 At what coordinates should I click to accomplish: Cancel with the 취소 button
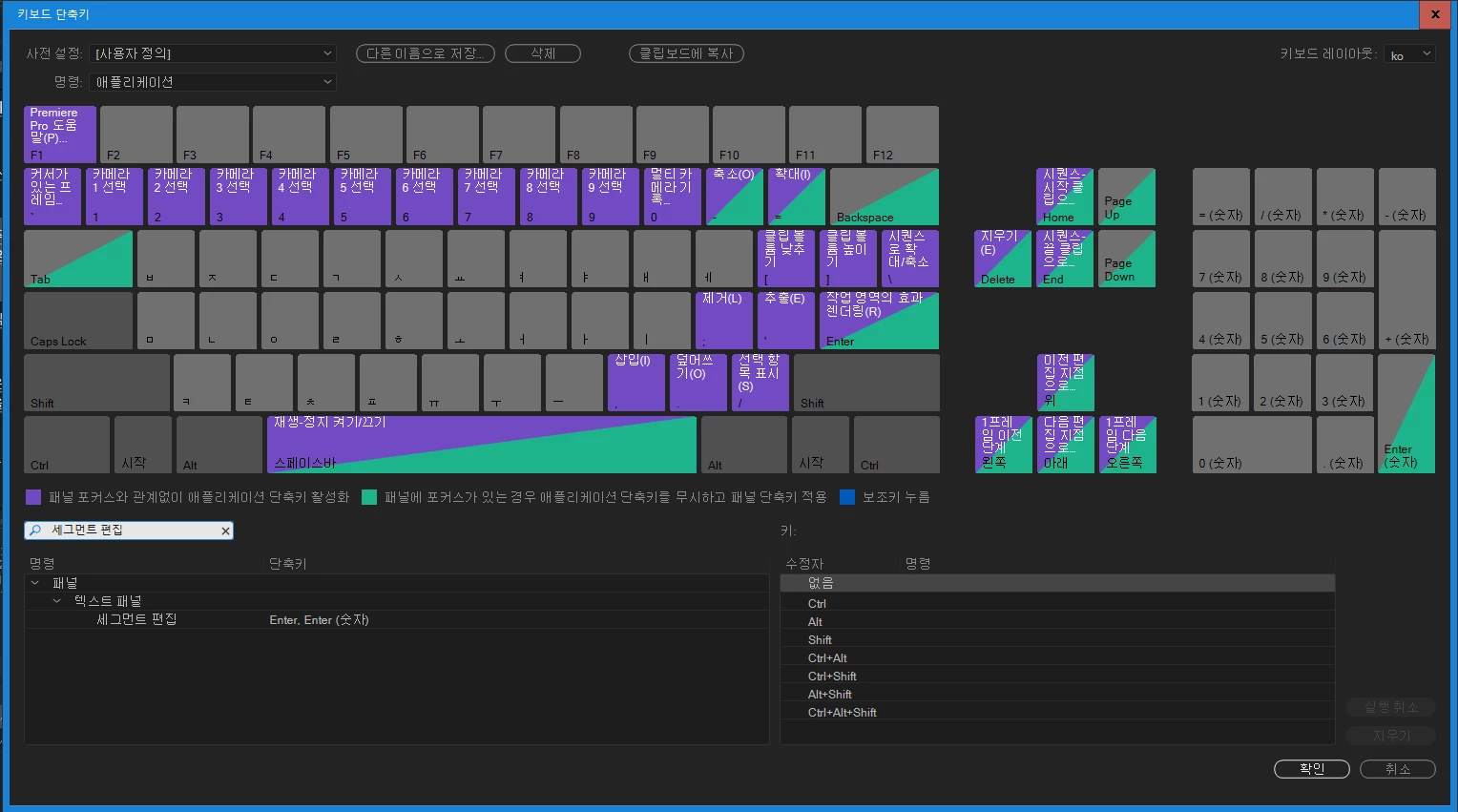(1398, 769)
